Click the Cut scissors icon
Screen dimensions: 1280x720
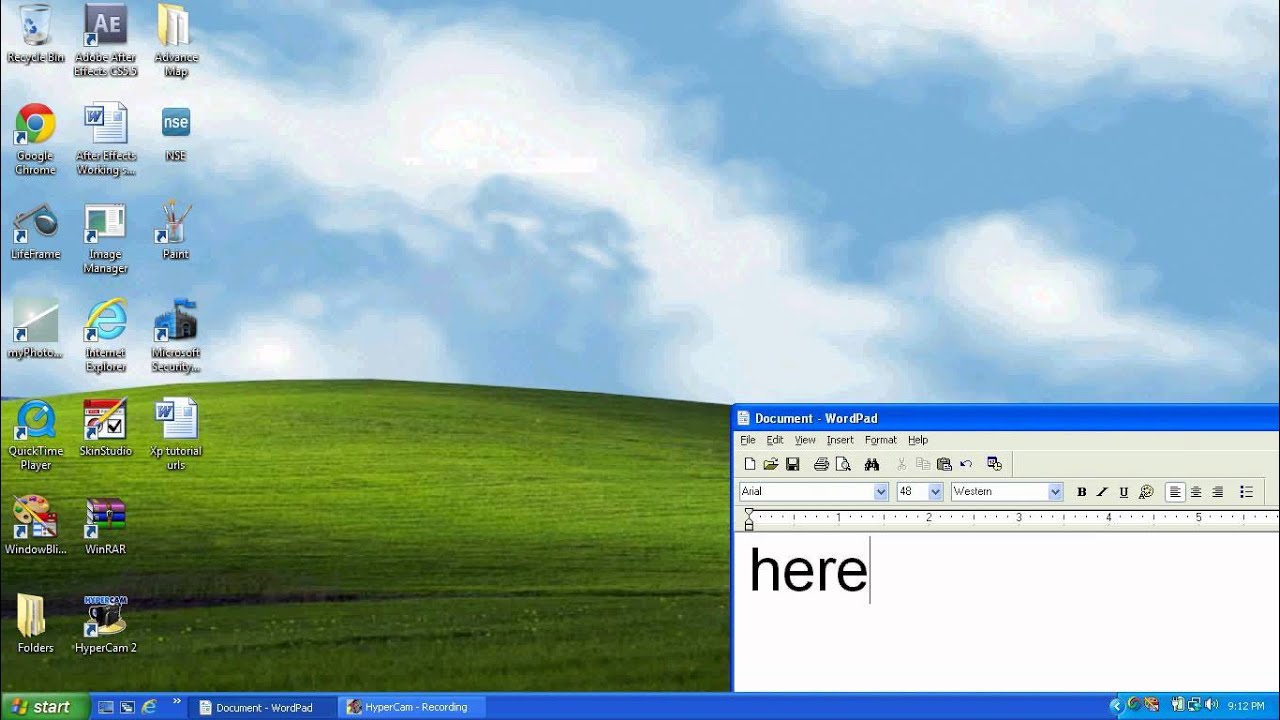click(x=901, y=464)
